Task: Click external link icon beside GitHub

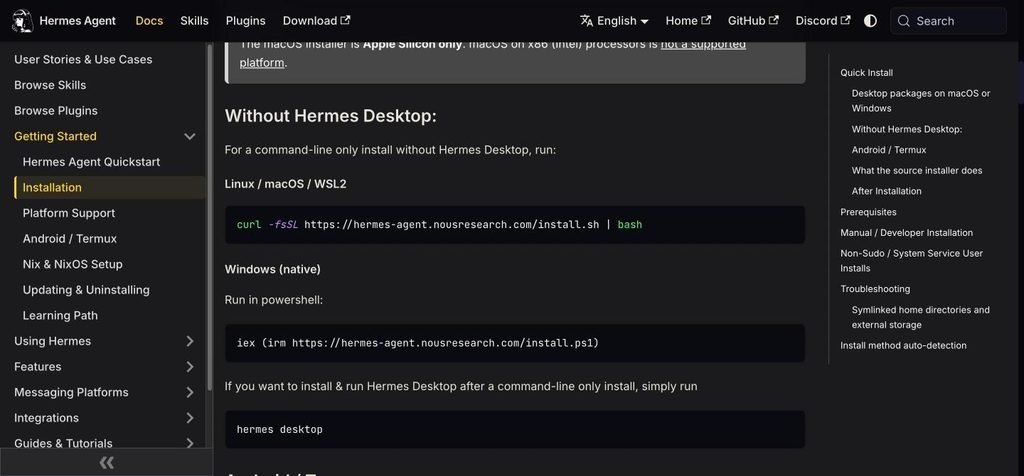Action: (x=774, y=20)
